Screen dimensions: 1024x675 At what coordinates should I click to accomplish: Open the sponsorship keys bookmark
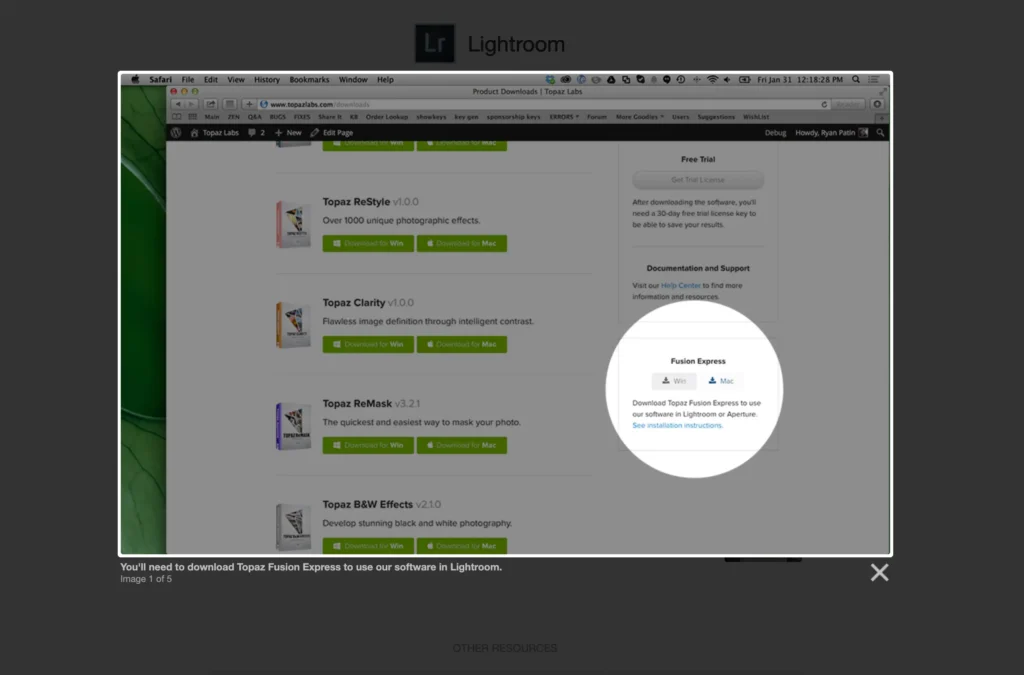(513, 117)
